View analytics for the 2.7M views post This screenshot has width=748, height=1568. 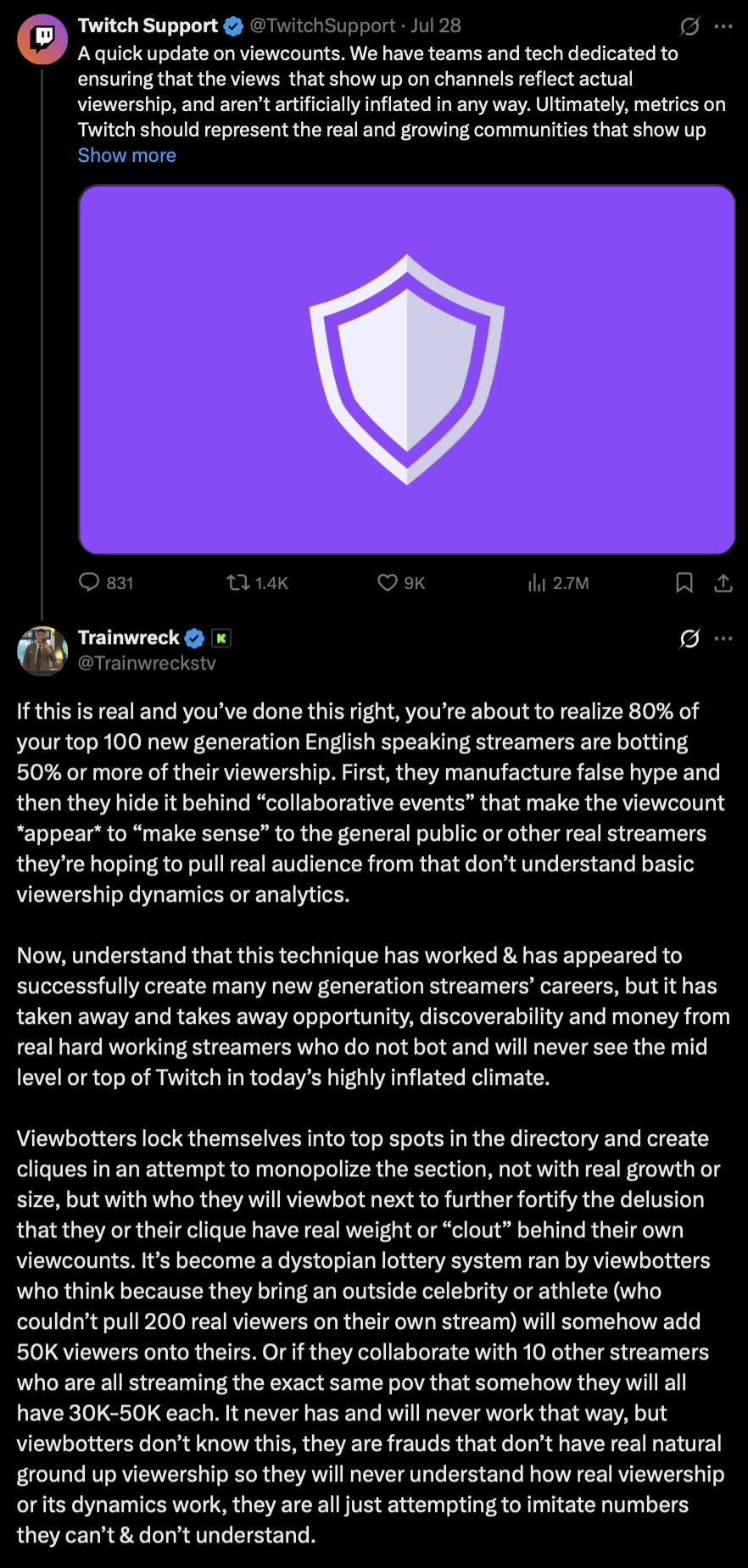click(537, 582)
